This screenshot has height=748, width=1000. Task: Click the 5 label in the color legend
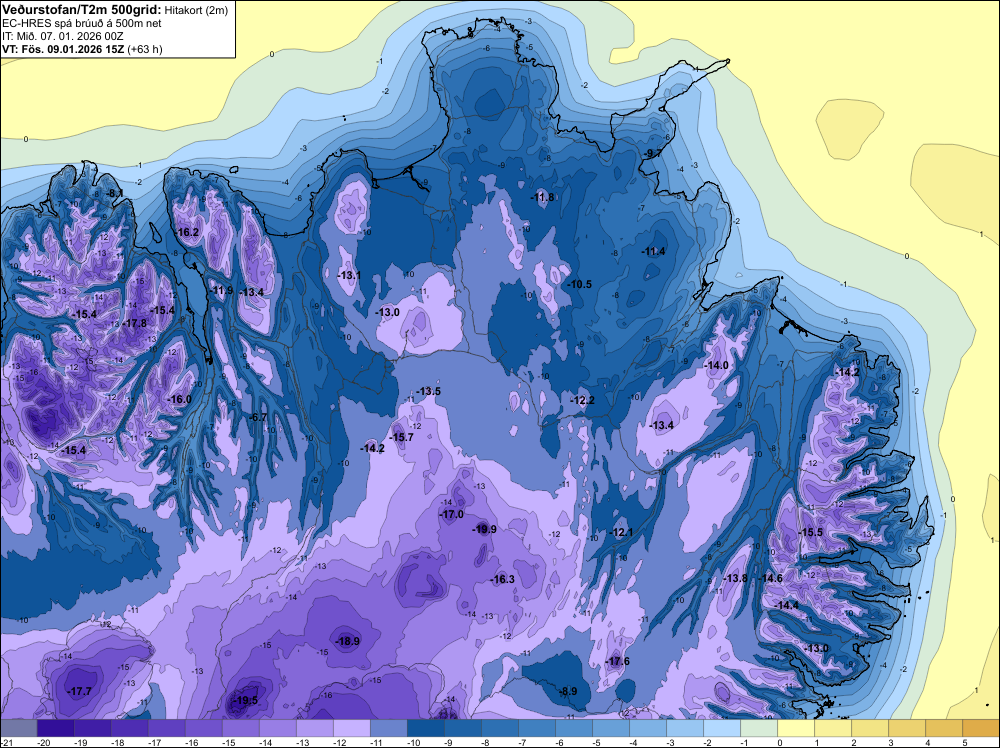click(x=965, y=742)
